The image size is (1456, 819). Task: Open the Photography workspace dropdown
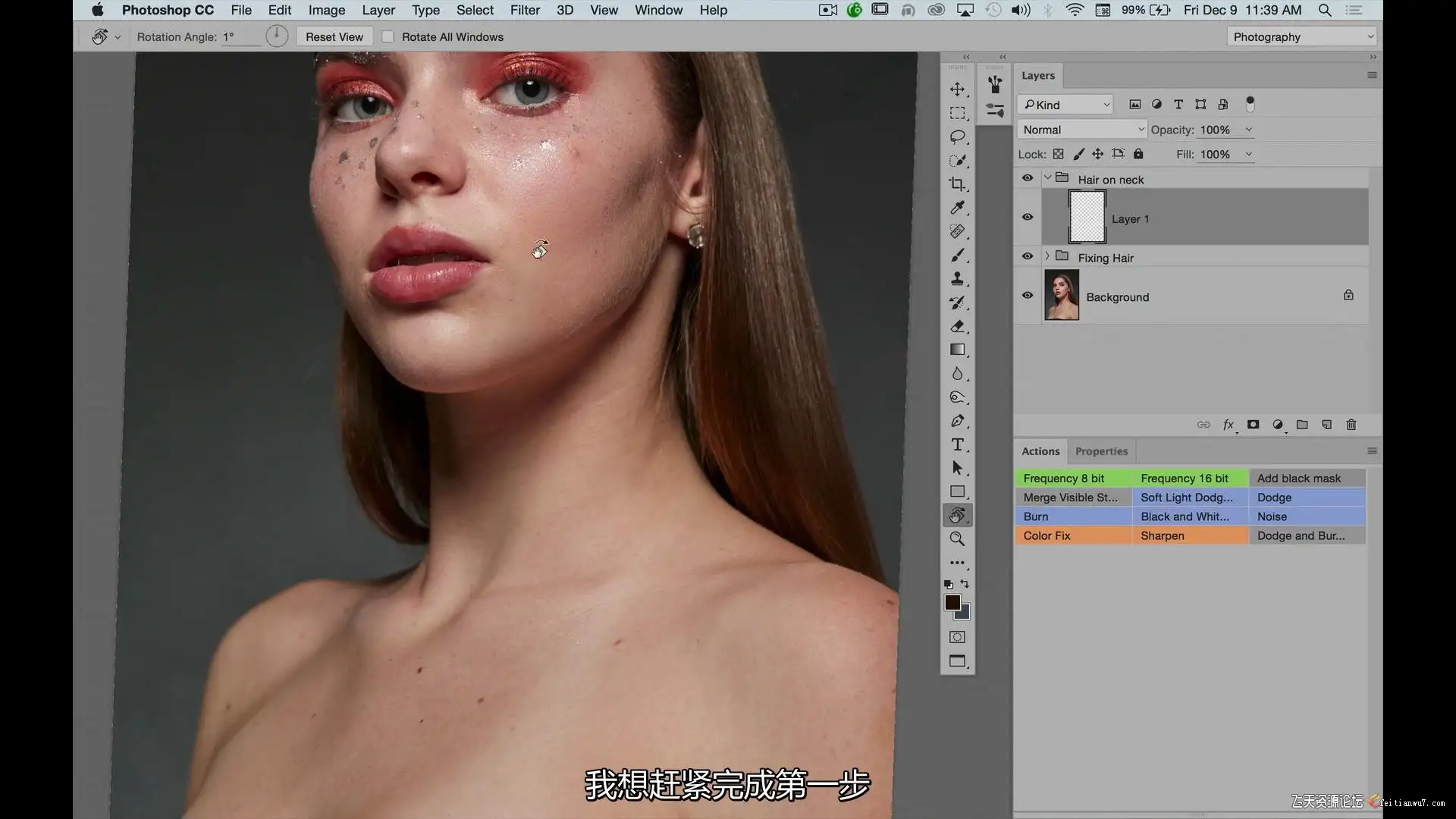click(x=1301, y=37)
